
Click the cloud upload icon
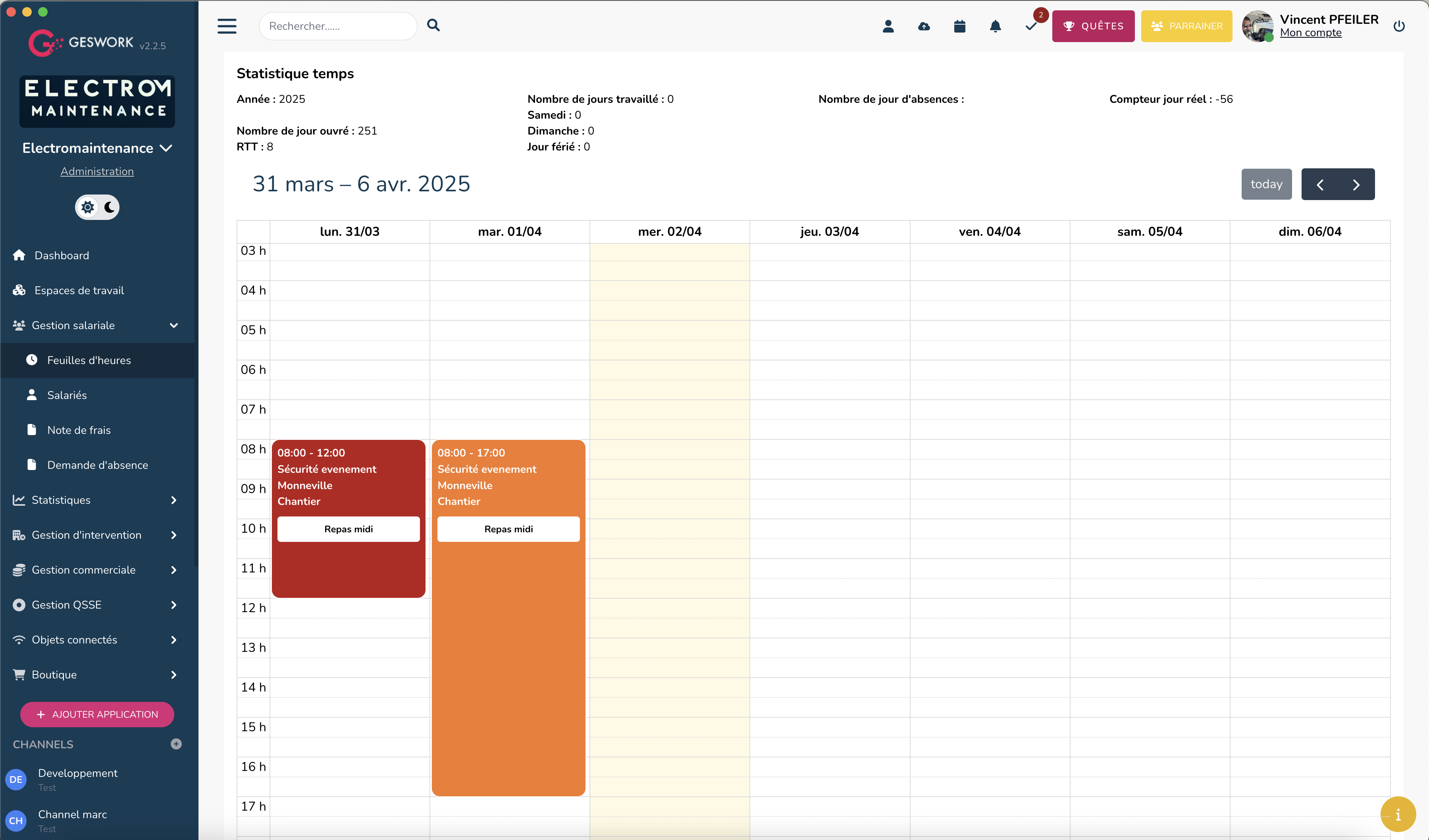point(924,26)
